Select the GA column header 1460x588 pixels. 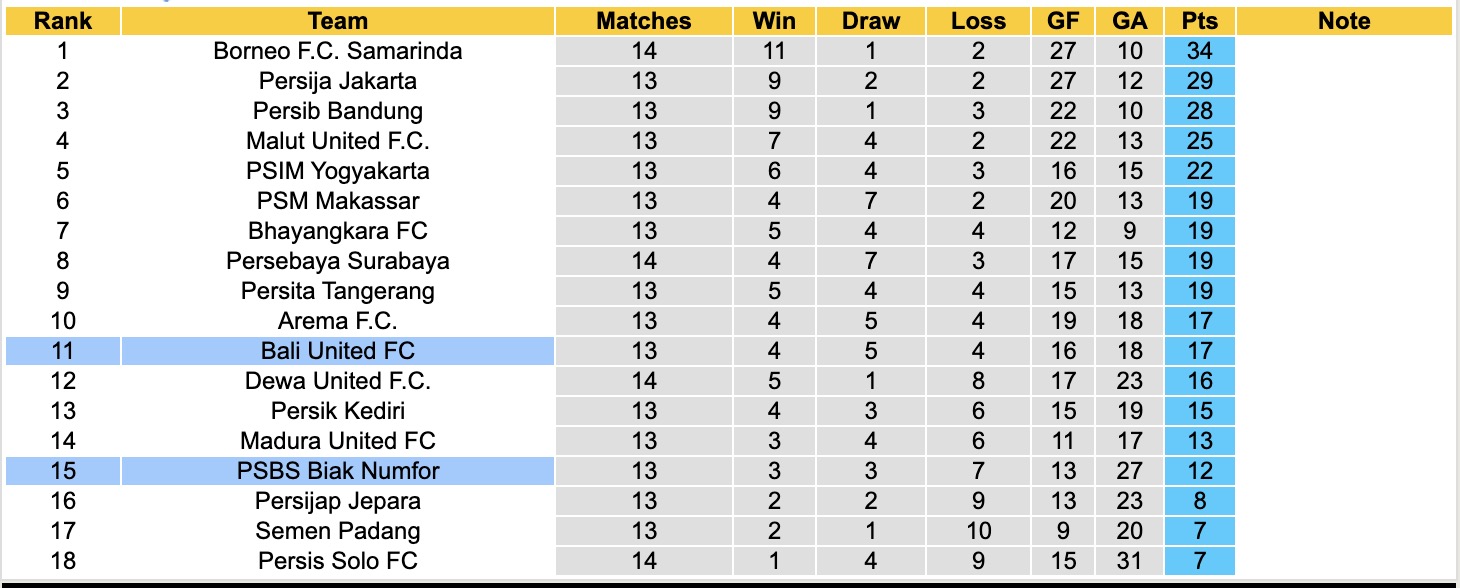1128,21
